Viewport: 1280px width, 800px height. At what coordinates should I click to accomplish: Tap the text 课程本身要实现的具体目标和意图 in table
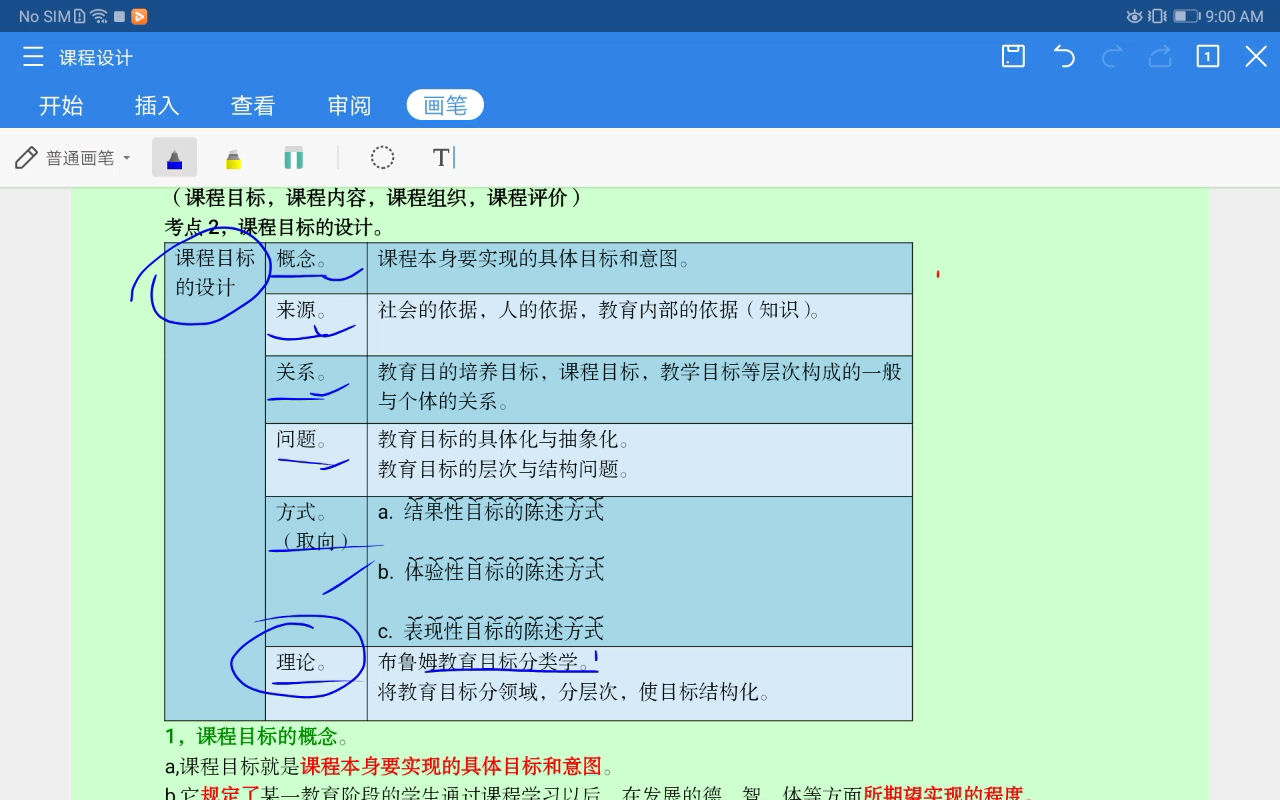528,259
